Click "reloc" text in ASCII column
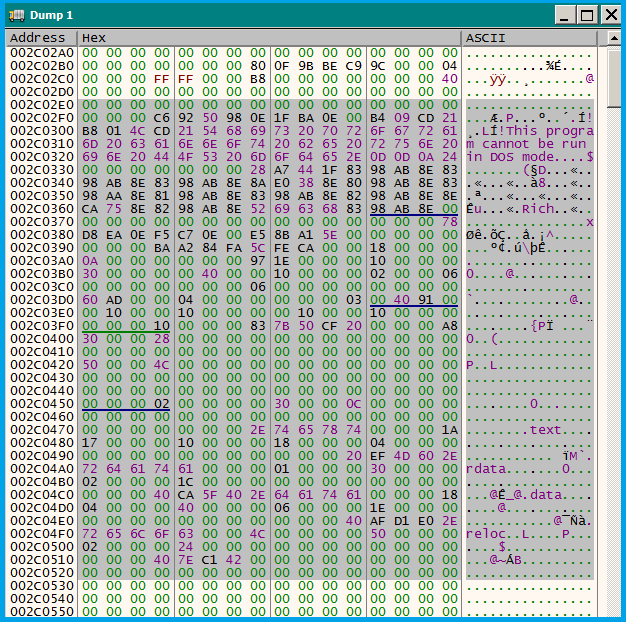Image resolution: width=626 pixels, height=622 pixels. click(486, 533)
